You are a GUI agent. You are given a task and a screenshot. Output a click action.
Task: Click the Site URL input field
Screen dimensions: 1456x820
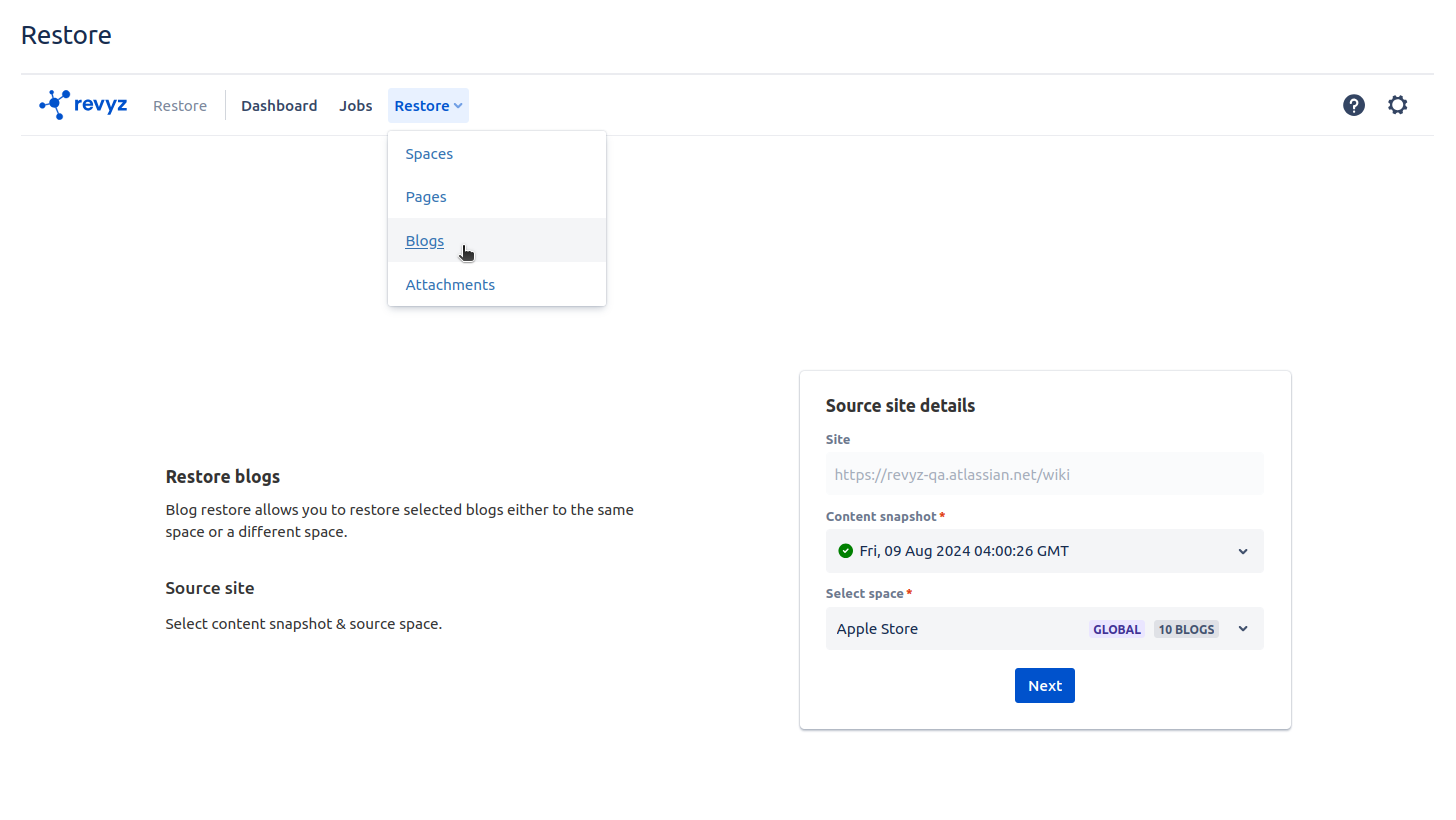(x=1044, y=474)
